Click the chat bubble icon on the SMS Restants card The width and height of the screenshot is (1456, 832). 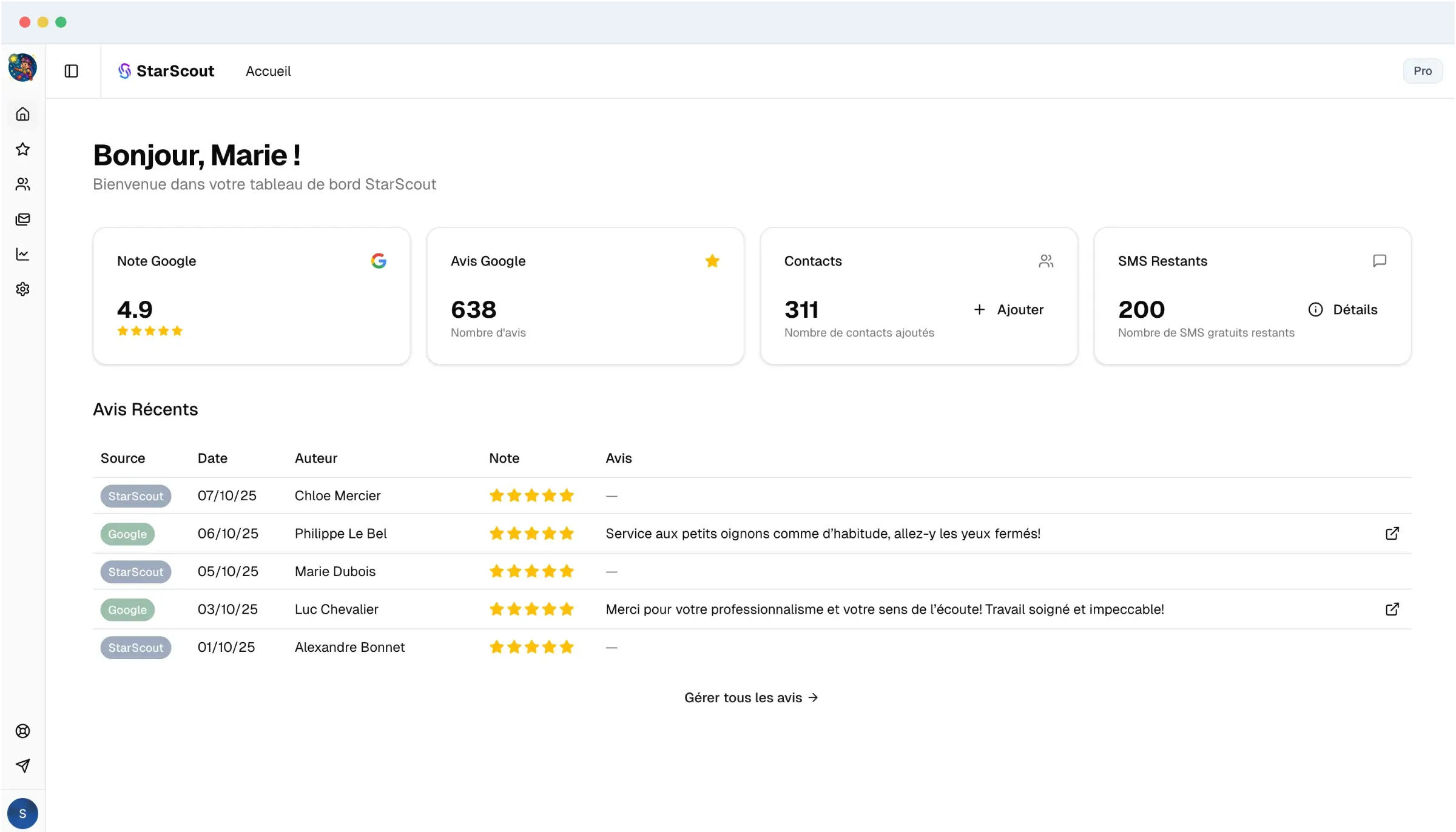pyautogui.click(x=1380, y=261)
